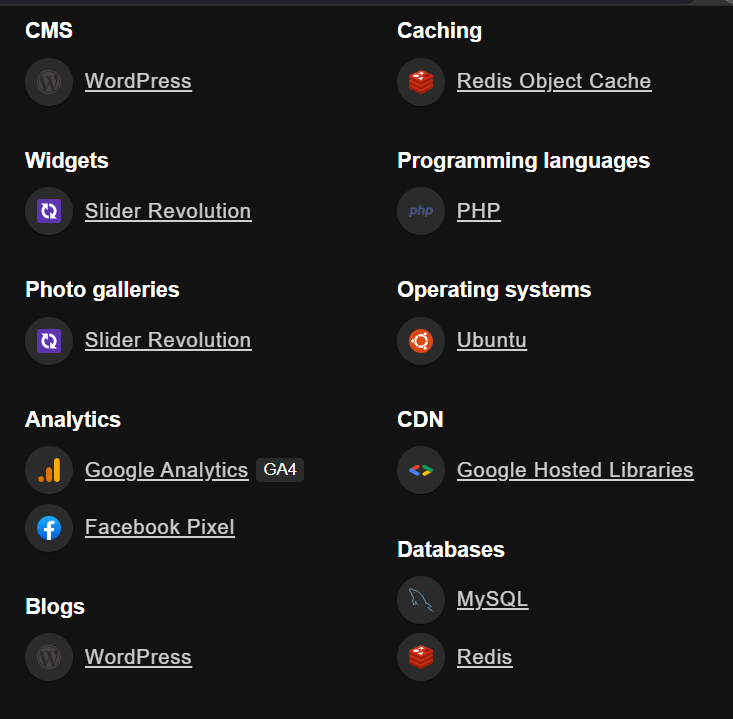Click the GA4 badge beside Google Analytics

(280, 470)
